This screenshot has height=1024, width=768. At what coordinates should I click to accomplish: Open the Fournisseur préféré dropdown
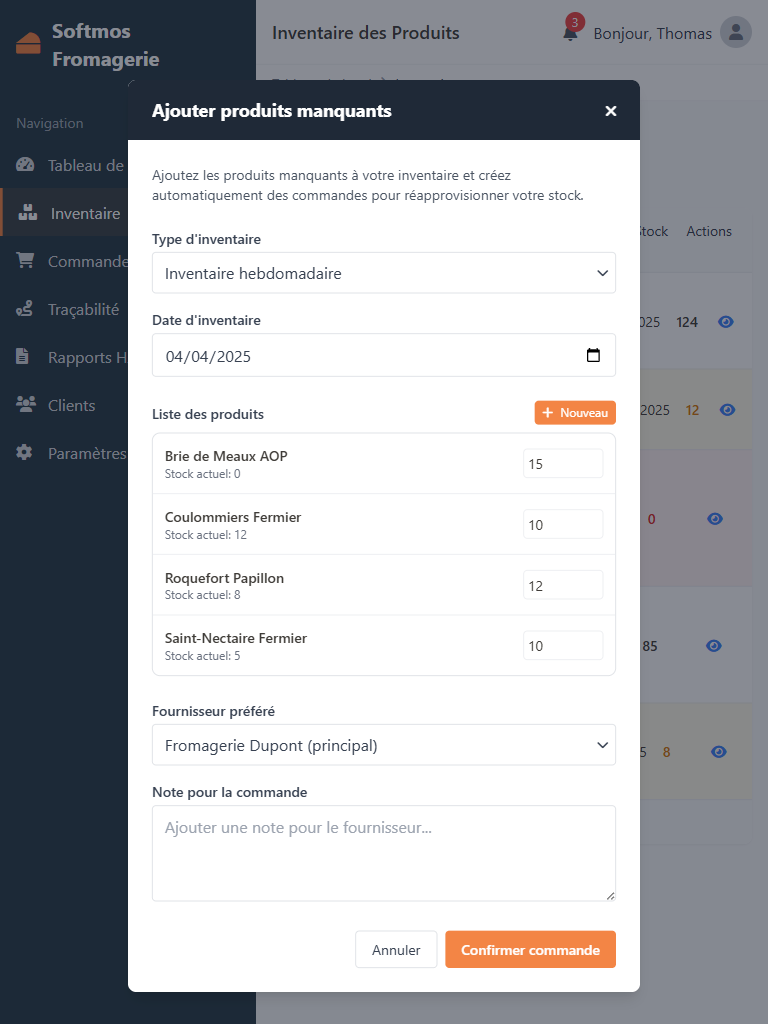[384, 745]
